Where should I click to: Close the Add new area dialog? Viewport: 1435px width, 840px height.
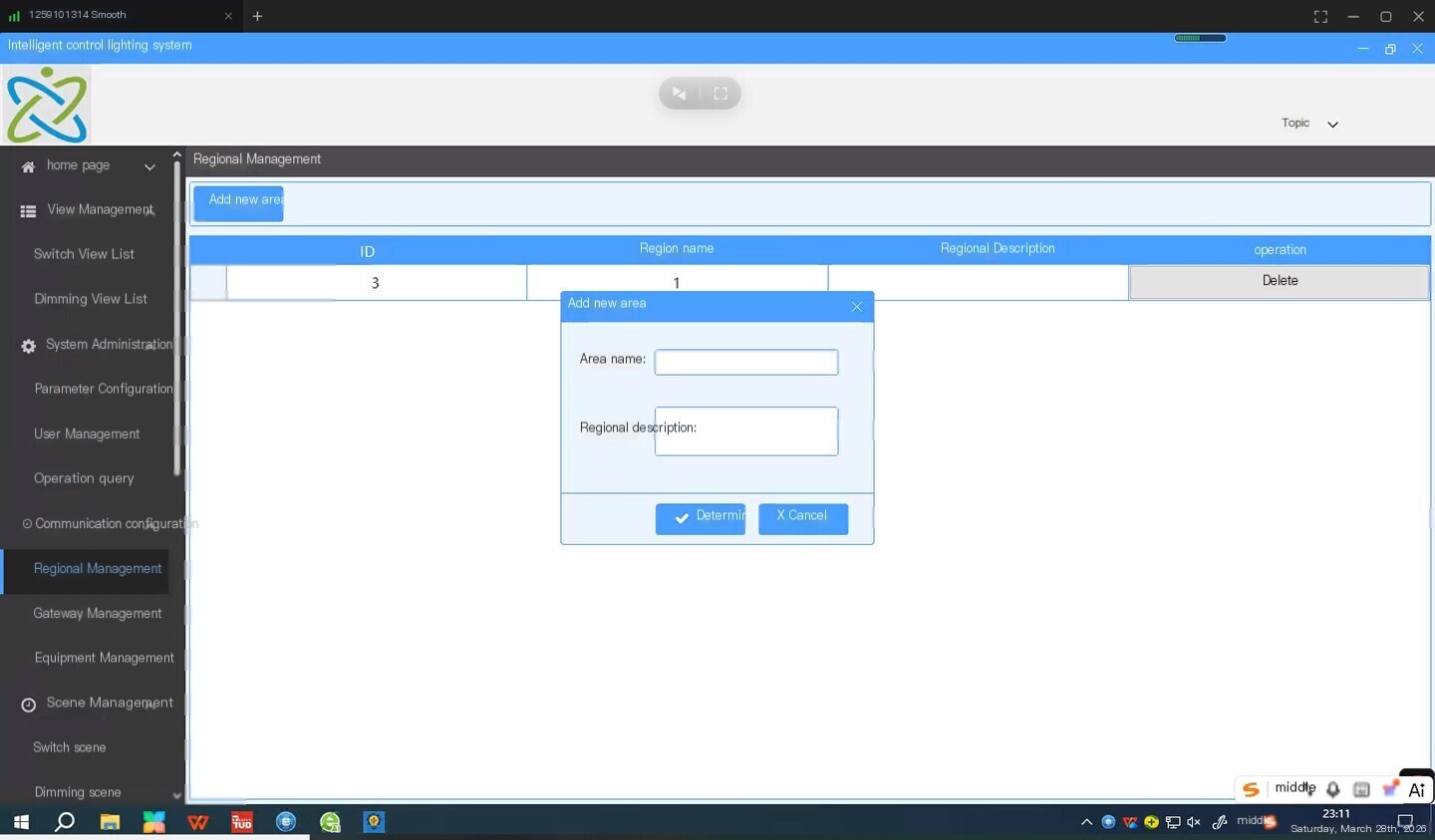(x=857, y=306)
